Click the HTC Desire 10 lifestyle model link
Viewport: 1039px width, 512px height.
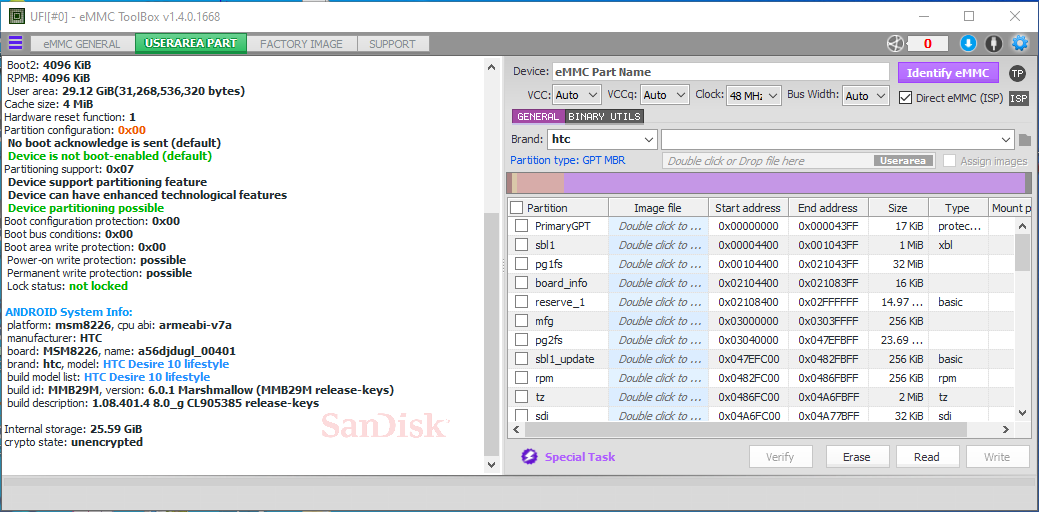coord(166,364)
